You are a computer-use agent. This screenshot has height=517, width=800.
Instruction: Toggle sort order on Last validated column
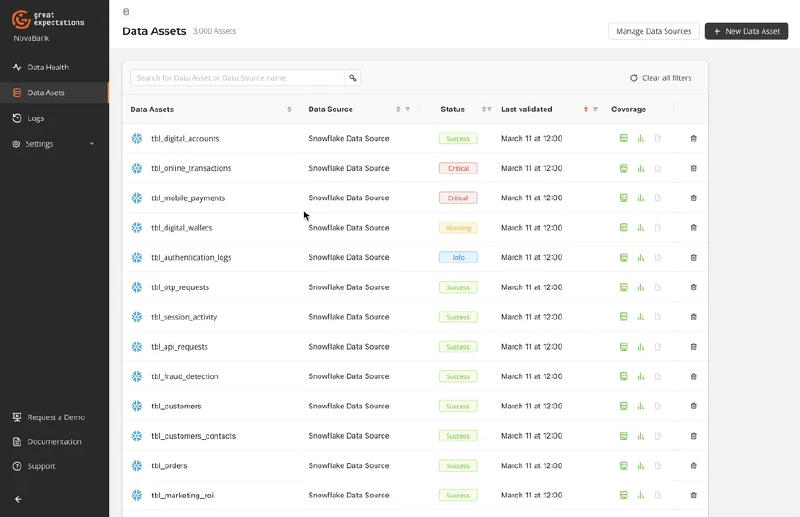586,109
